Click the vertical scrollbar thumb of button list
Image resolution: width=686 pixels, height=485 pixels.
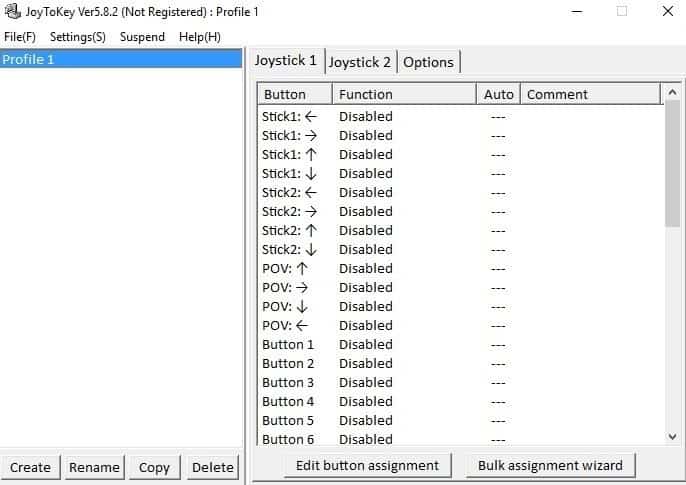(x=672, y=164)
